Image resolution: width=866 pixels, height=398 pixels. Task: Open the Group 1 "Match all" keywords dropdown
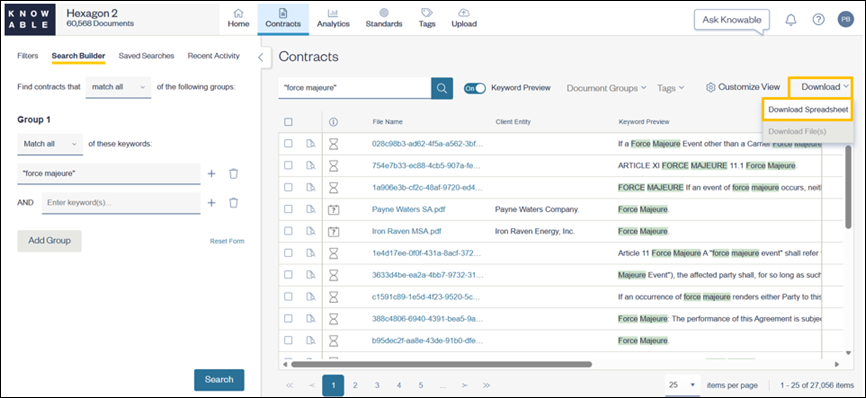coord(50,144)
